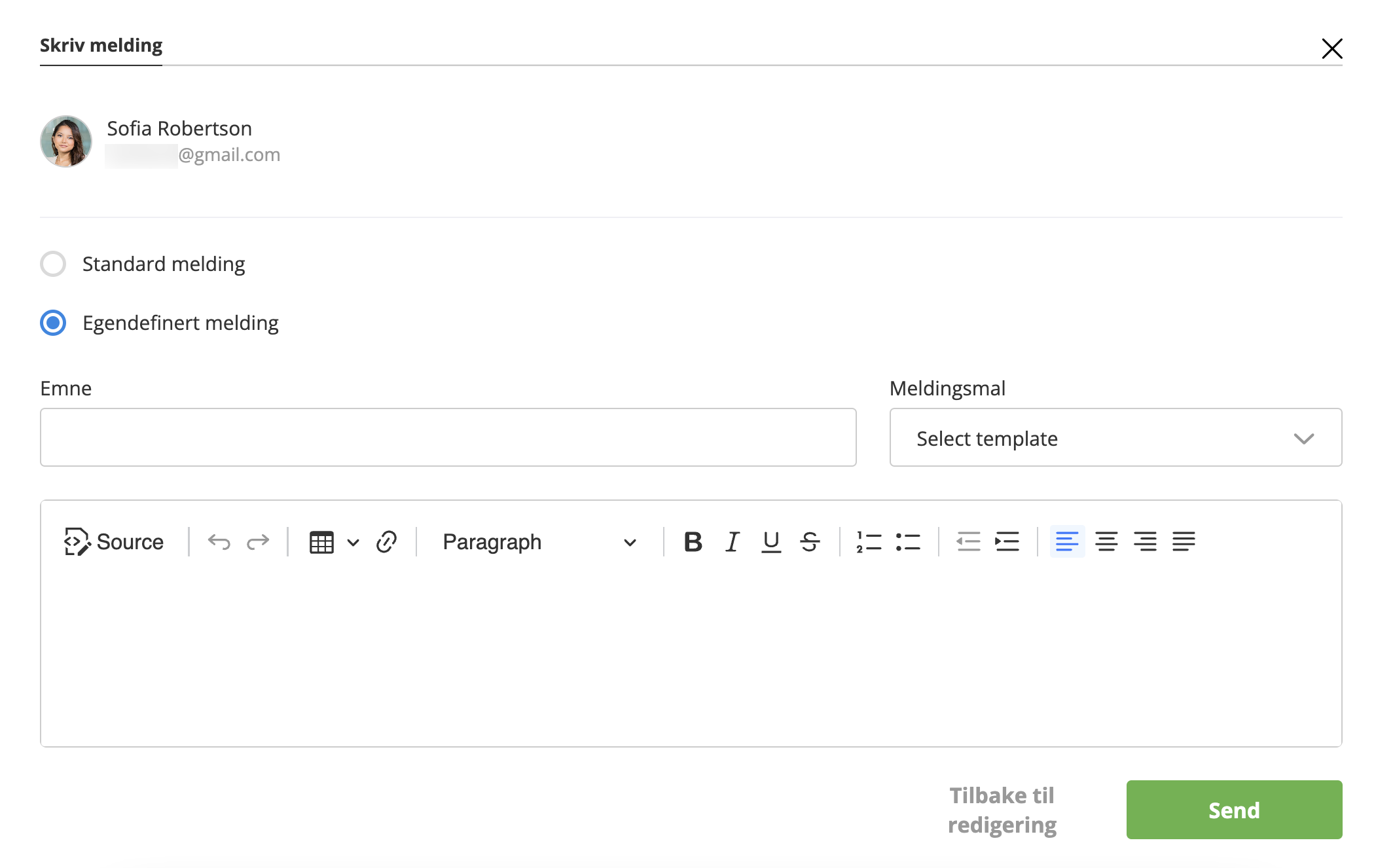
Task: Select the Egendefinert melding radio option
Action: [53, 323]
